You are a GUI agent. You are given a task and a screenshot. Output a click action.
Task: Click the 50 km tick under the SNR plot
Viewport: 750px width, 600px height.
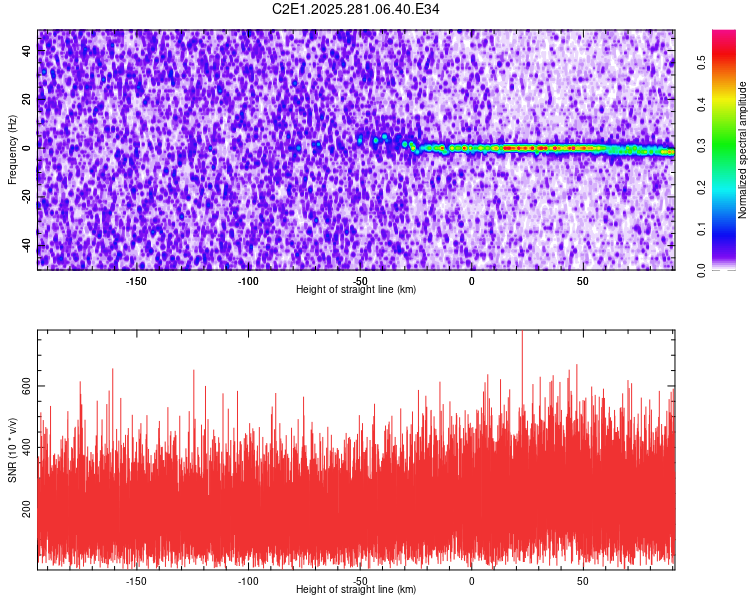point(583,580)
